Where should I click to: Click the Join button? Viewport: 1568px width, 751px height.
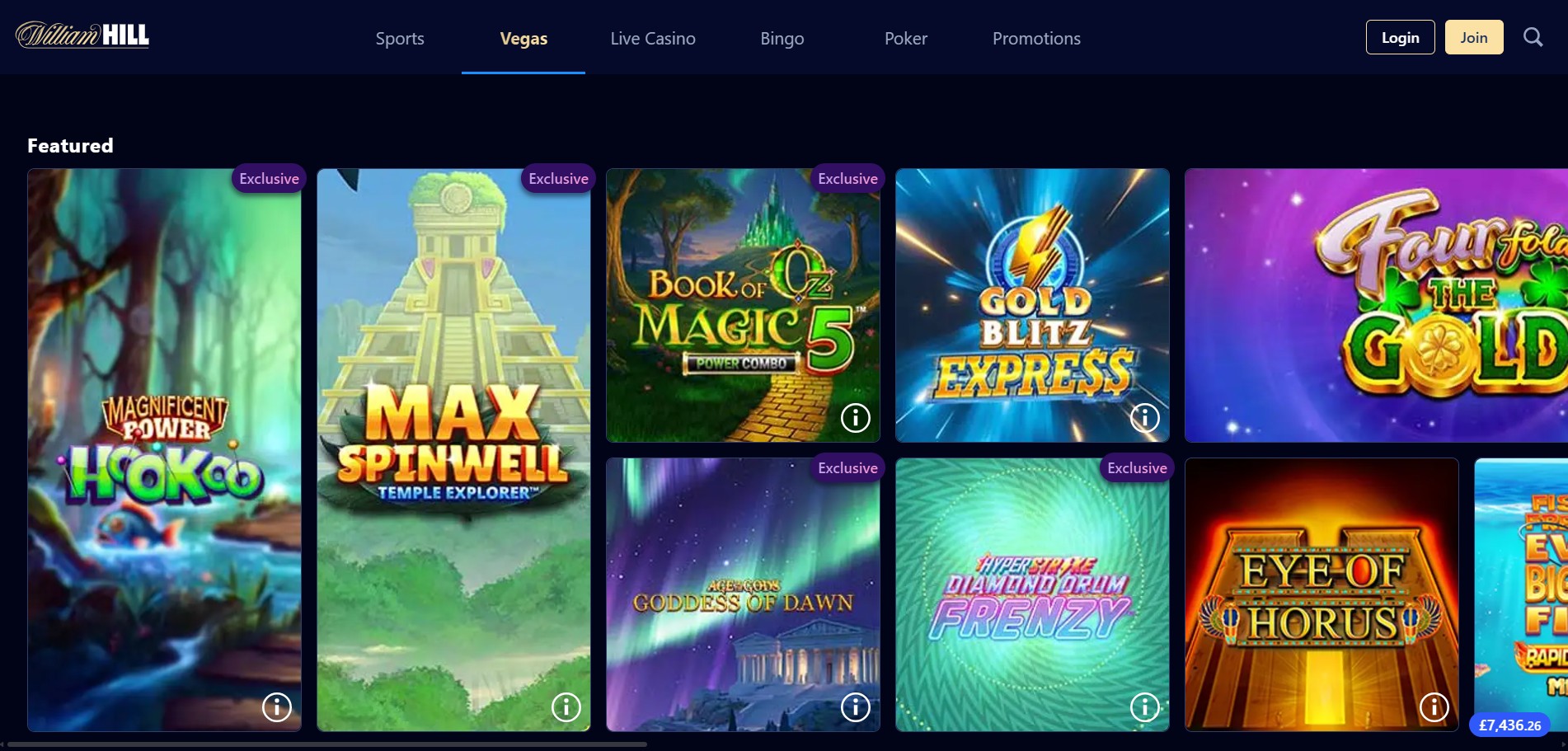pyautogui.click(x=1474, y=37)
